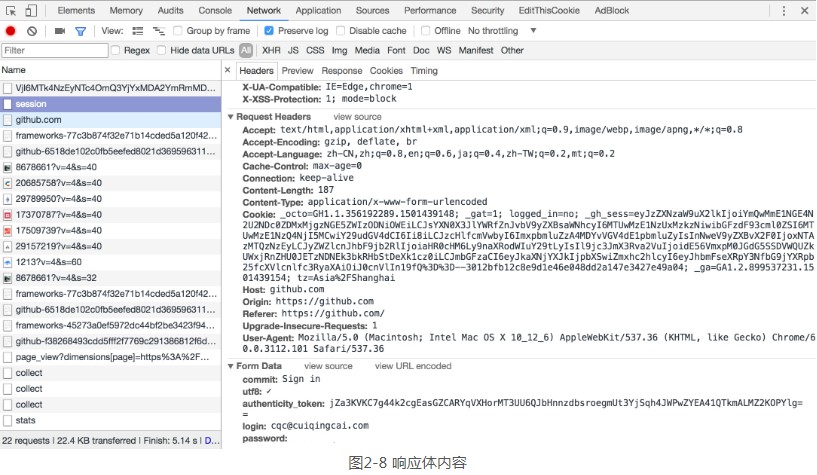
Task: Open the Memory tab
Action: point(126,10)
